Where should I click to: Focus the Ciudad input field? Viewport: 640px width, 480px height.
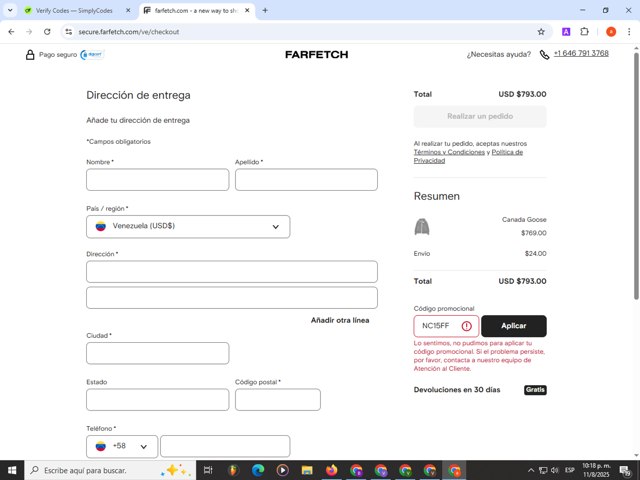coord(158,353)
